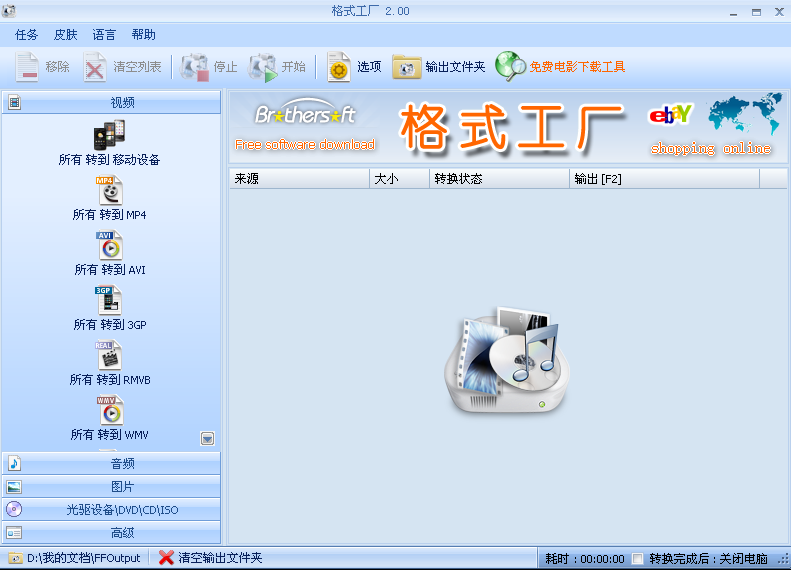Open the 任务 menu
Screen dimensions: 791x570
tap(27, 35)
